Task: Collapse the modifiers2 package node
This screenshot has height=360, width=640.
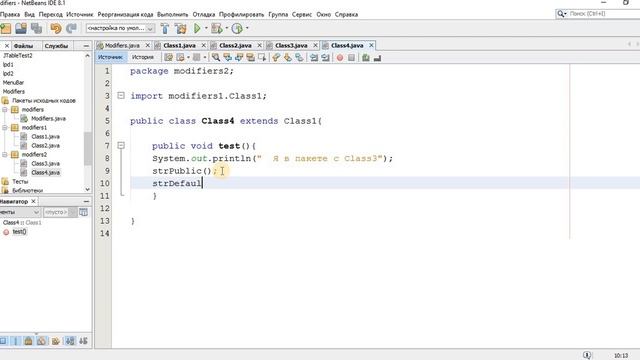Action: 5,154
